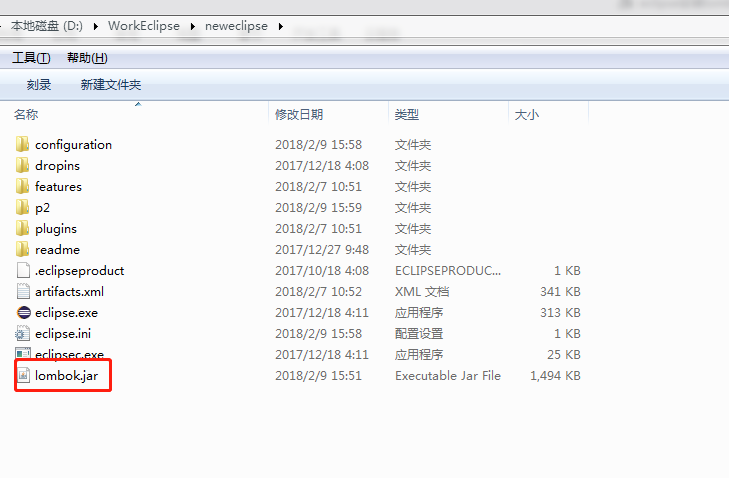Select the file name .eclipseproduct

point(80,271)
